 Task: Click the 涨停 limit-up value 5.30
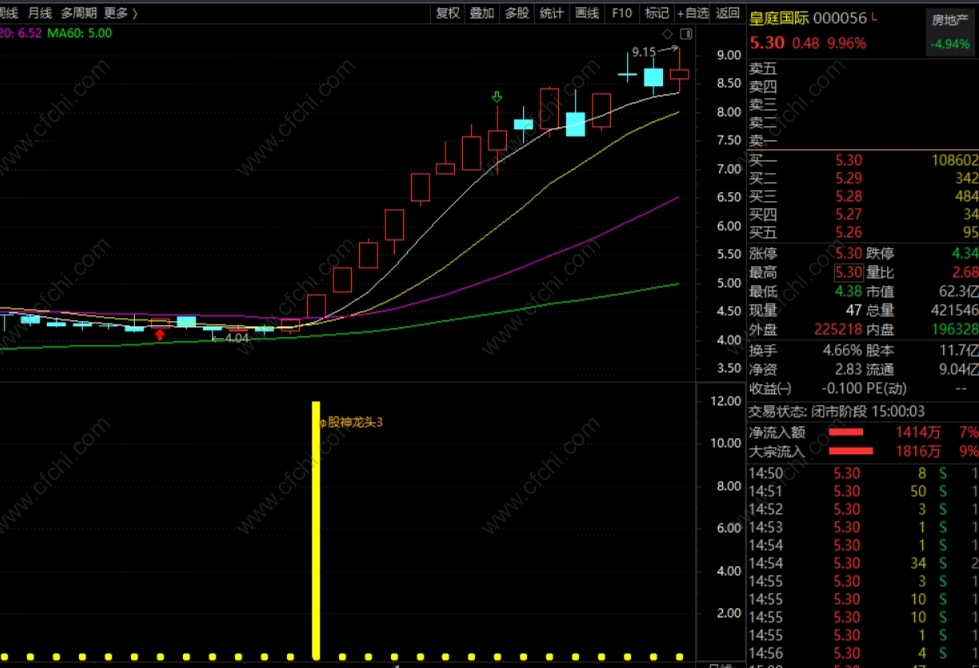(849, 253)
